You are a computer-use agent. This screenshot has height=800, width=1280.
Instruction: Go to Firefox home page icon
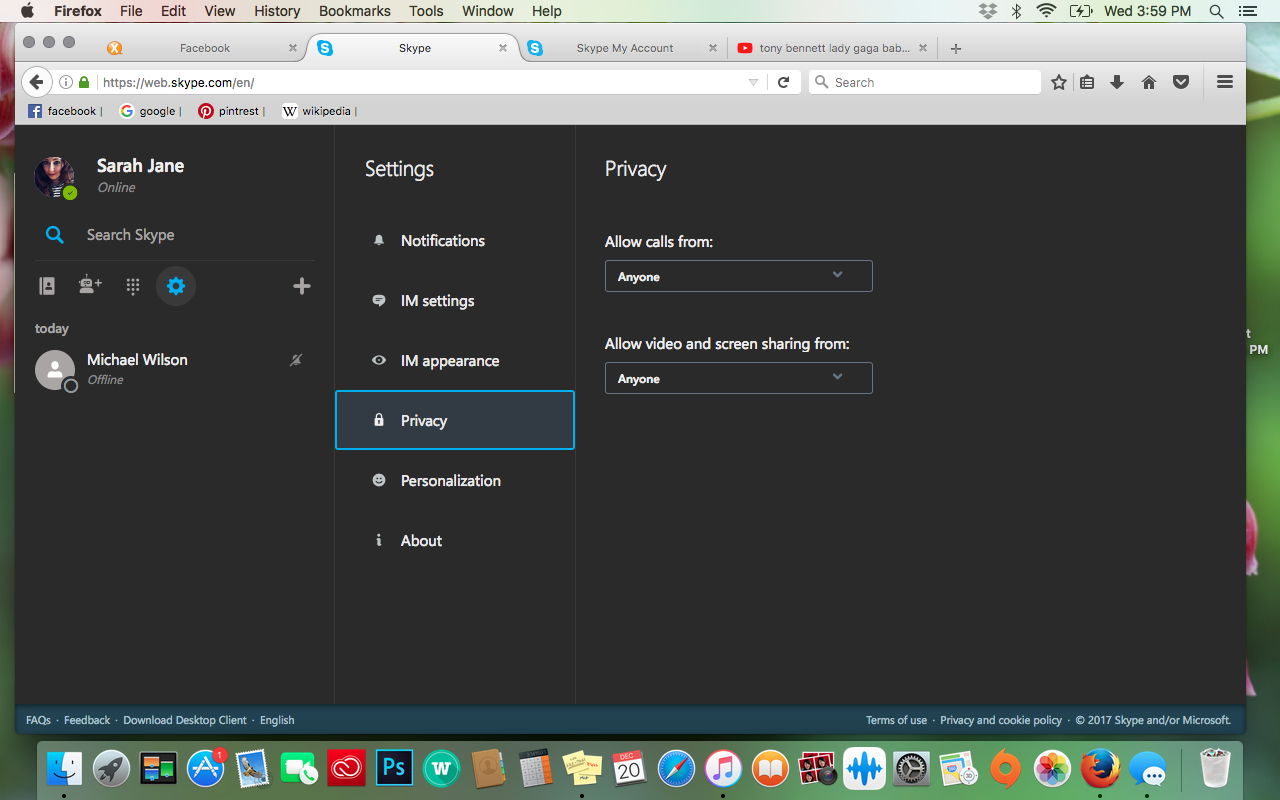click(1149, 82)
